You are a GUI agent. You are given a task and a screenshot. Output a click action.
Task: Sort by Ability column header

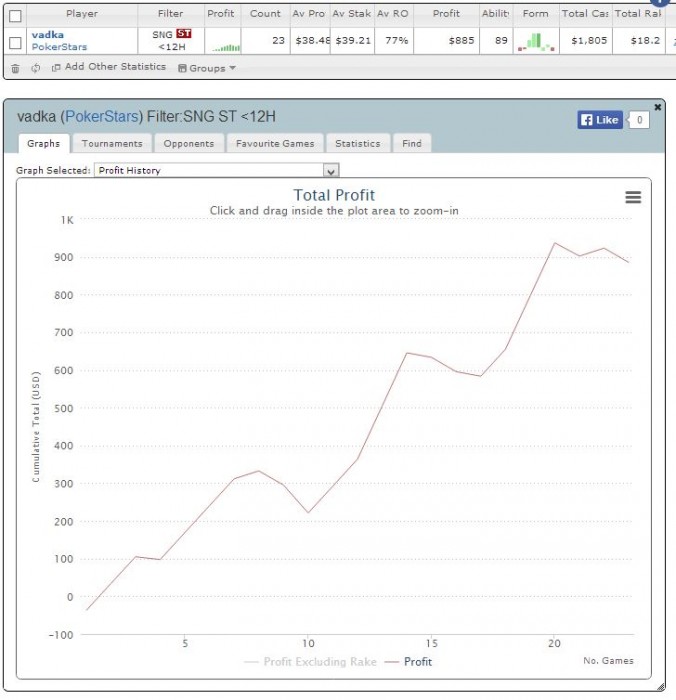[496, 14]
